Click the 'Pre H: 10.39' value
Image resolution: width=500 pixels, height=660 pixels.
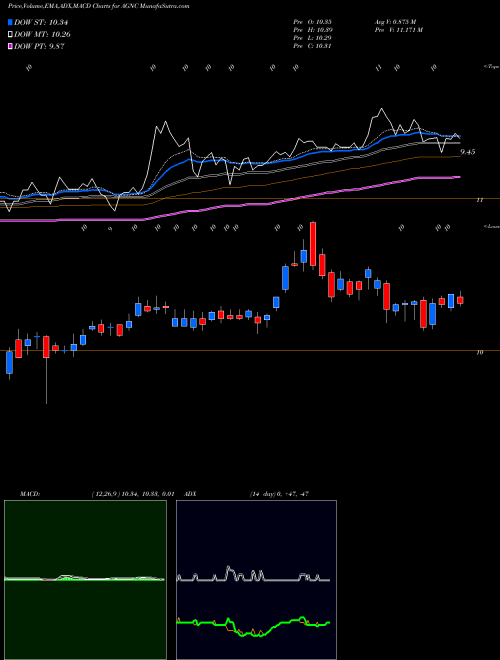(x=313, y=30)
